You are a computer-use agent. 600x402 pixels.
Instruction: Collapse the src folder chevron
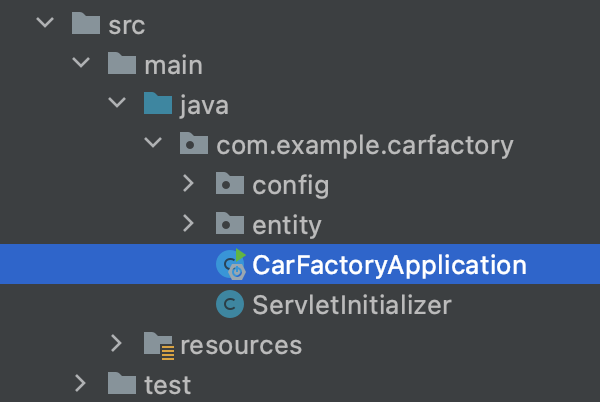pos(45,22)
